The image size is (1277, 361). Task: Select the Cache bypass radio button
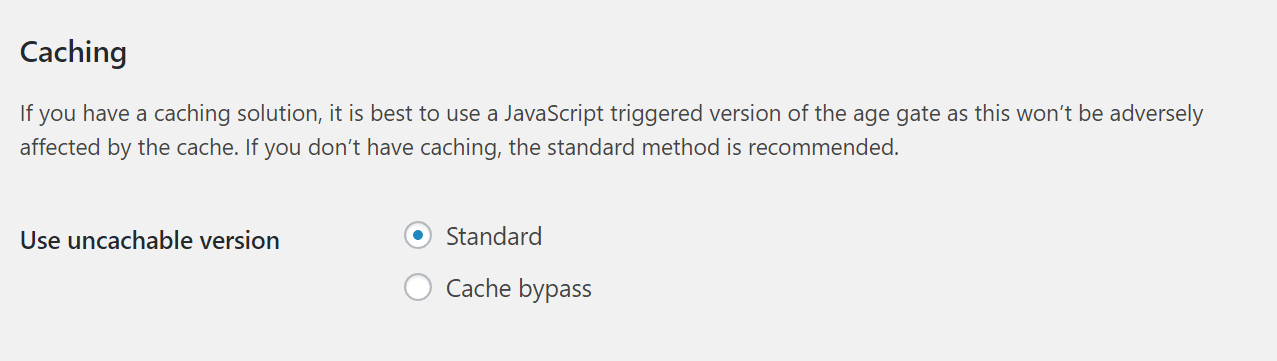click(418, 288)
